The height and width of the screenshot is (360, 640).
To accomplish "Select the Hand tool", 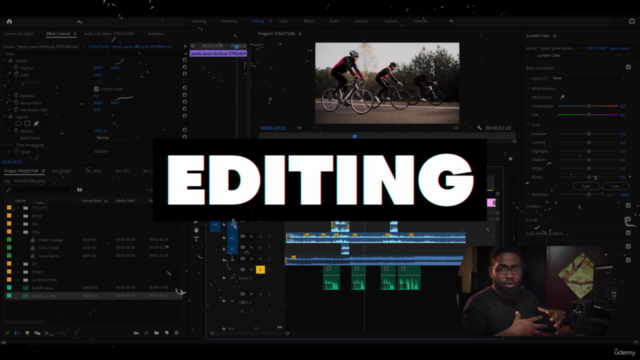I will 196,230.
